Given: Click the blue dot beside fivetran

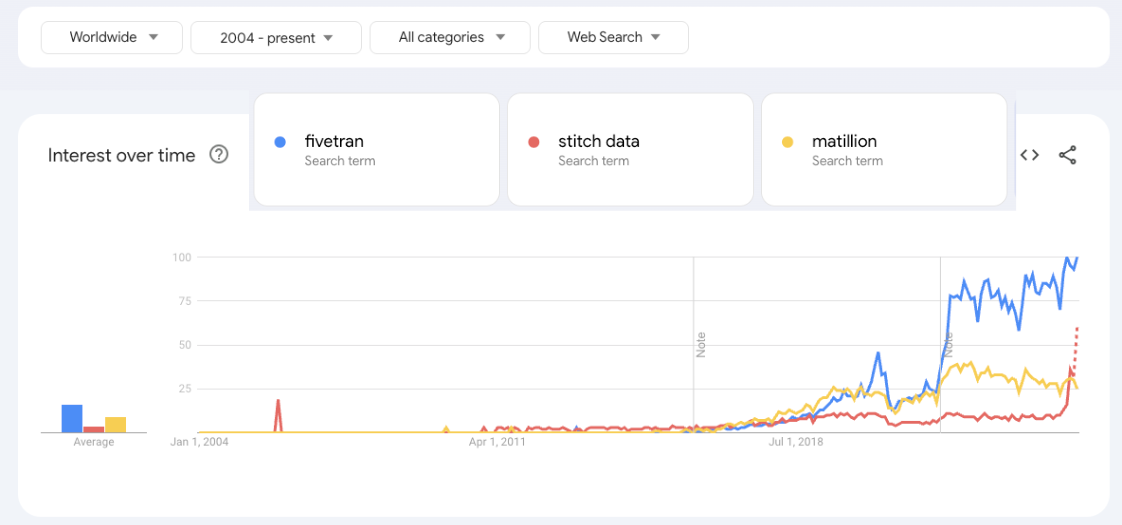Looking at the screenshot, I should tap(280, 142).
